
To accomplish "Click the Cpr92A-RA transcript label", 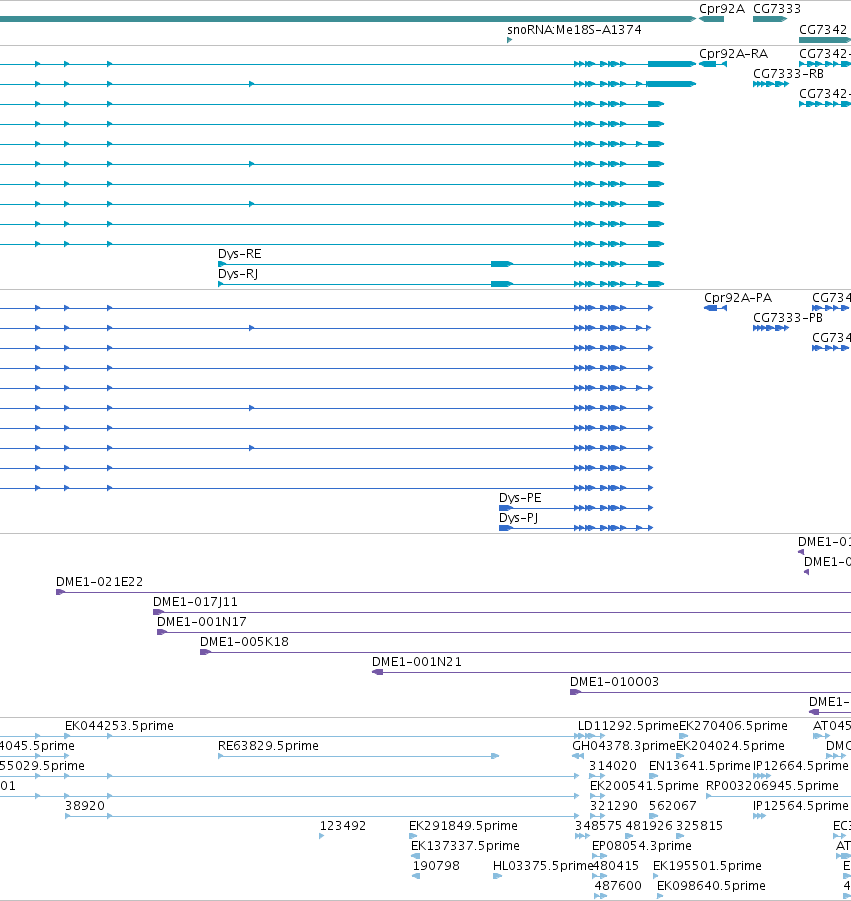I will 733,54.
